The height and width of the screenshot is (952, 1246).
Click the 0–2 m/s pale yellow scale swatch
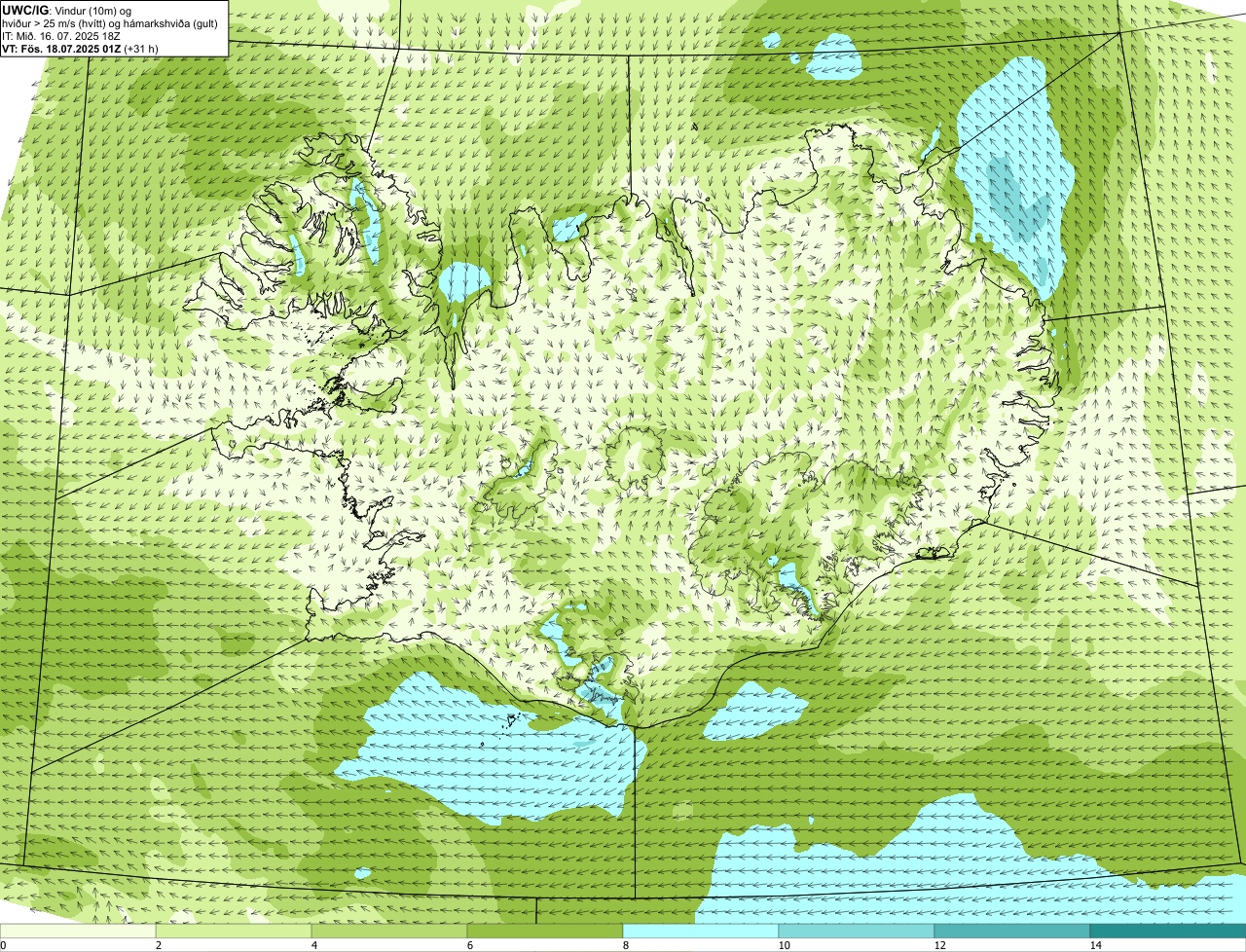pos(78,932)
